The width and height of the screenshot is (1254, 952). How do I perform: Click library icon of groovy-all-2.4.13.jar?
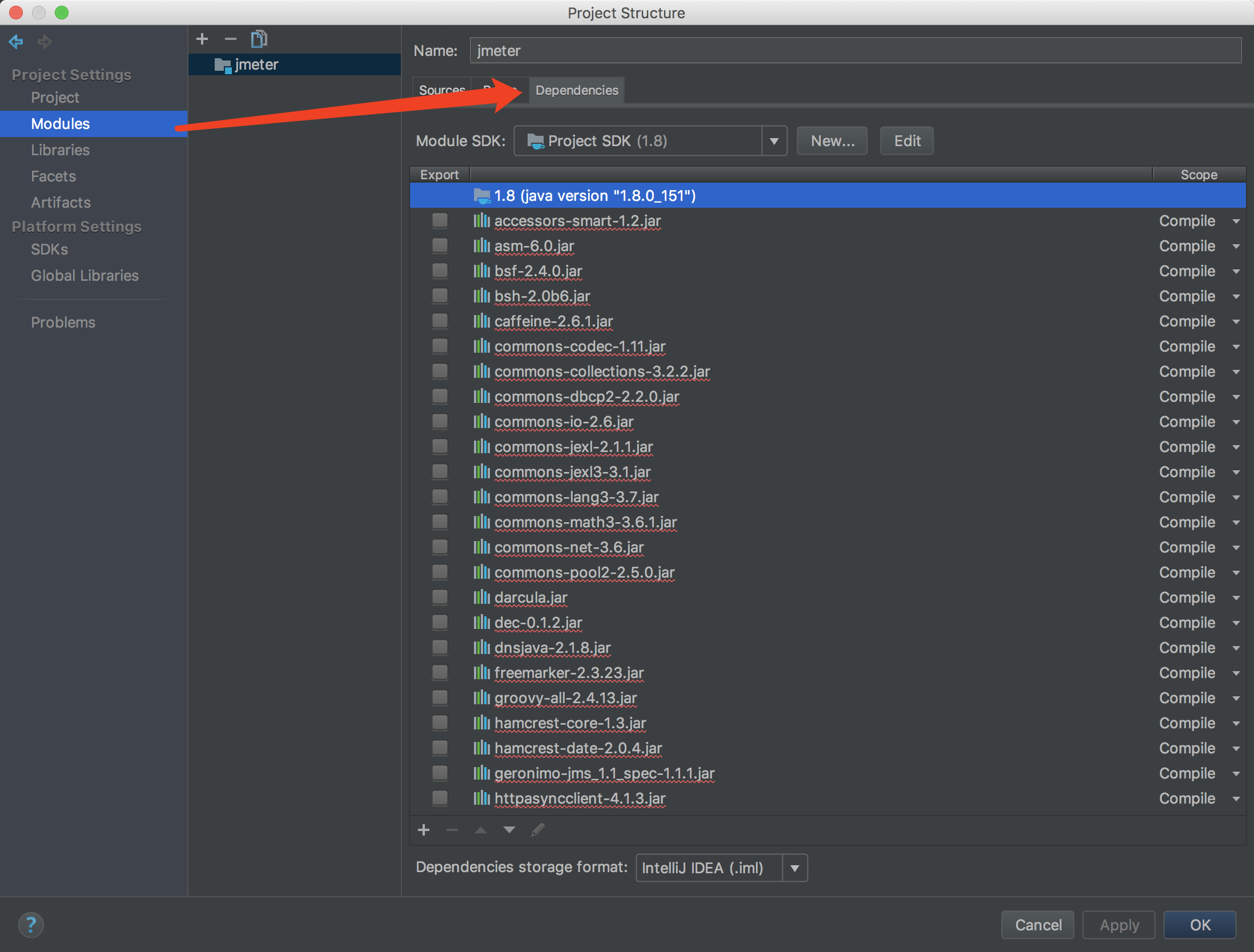point(481,698)
